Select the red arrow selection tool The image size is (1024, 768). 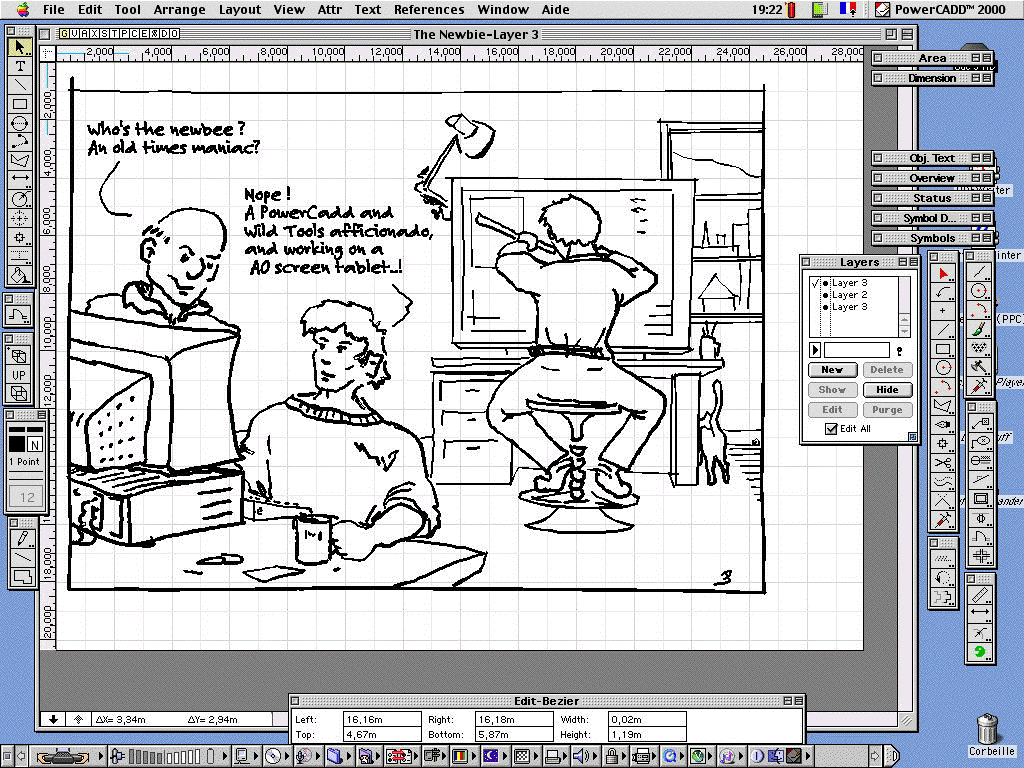tap(942, 272)
